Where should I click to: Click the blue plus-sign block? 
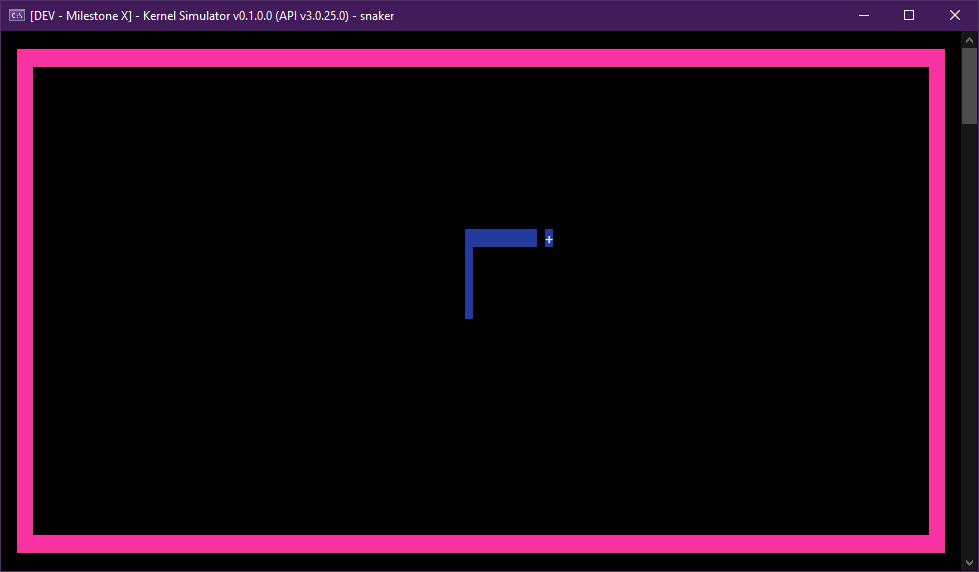click(549, 239)
